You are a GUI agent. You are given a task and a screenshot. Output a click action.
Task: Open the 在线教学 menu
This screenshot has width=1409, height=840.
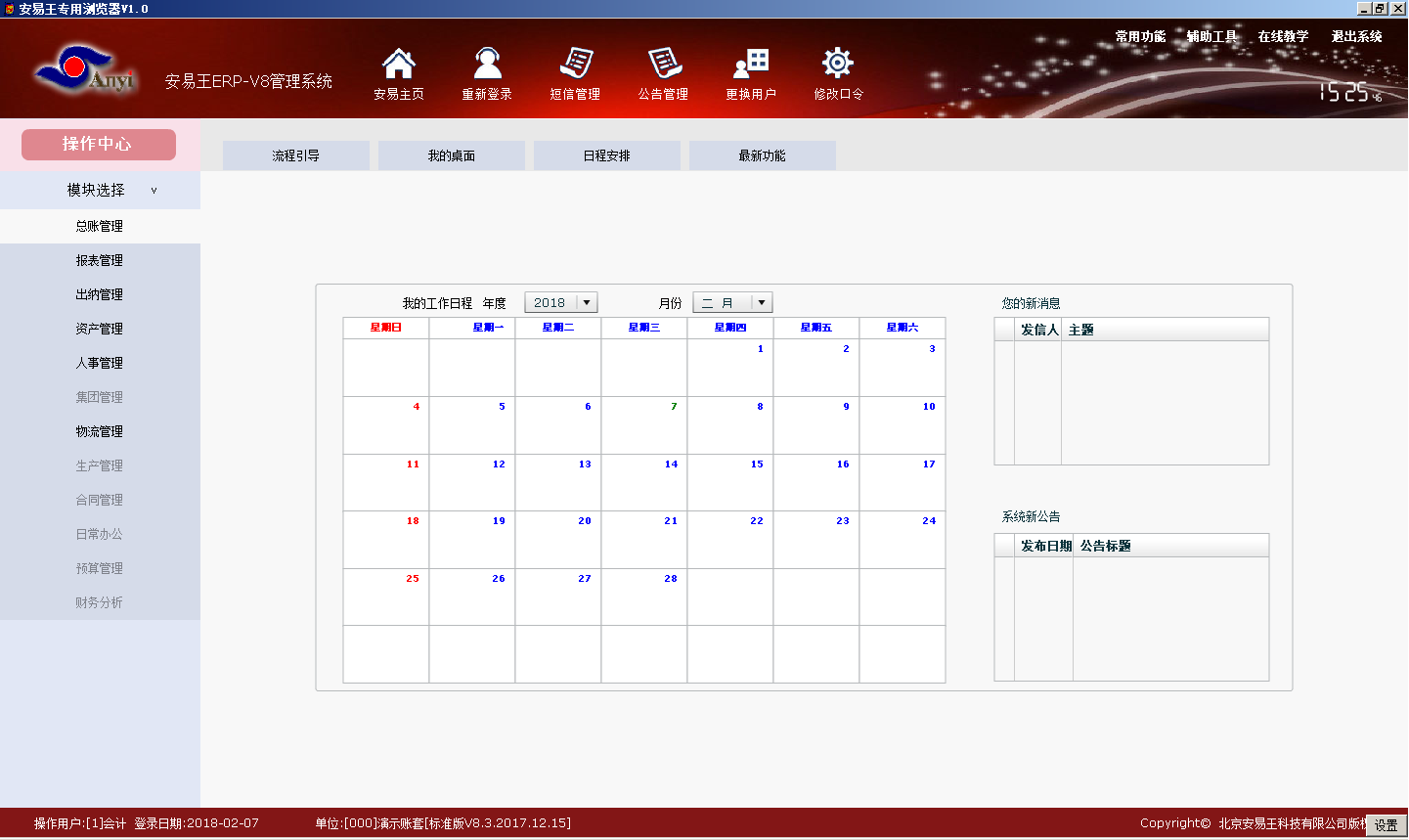pos(1283,36)
